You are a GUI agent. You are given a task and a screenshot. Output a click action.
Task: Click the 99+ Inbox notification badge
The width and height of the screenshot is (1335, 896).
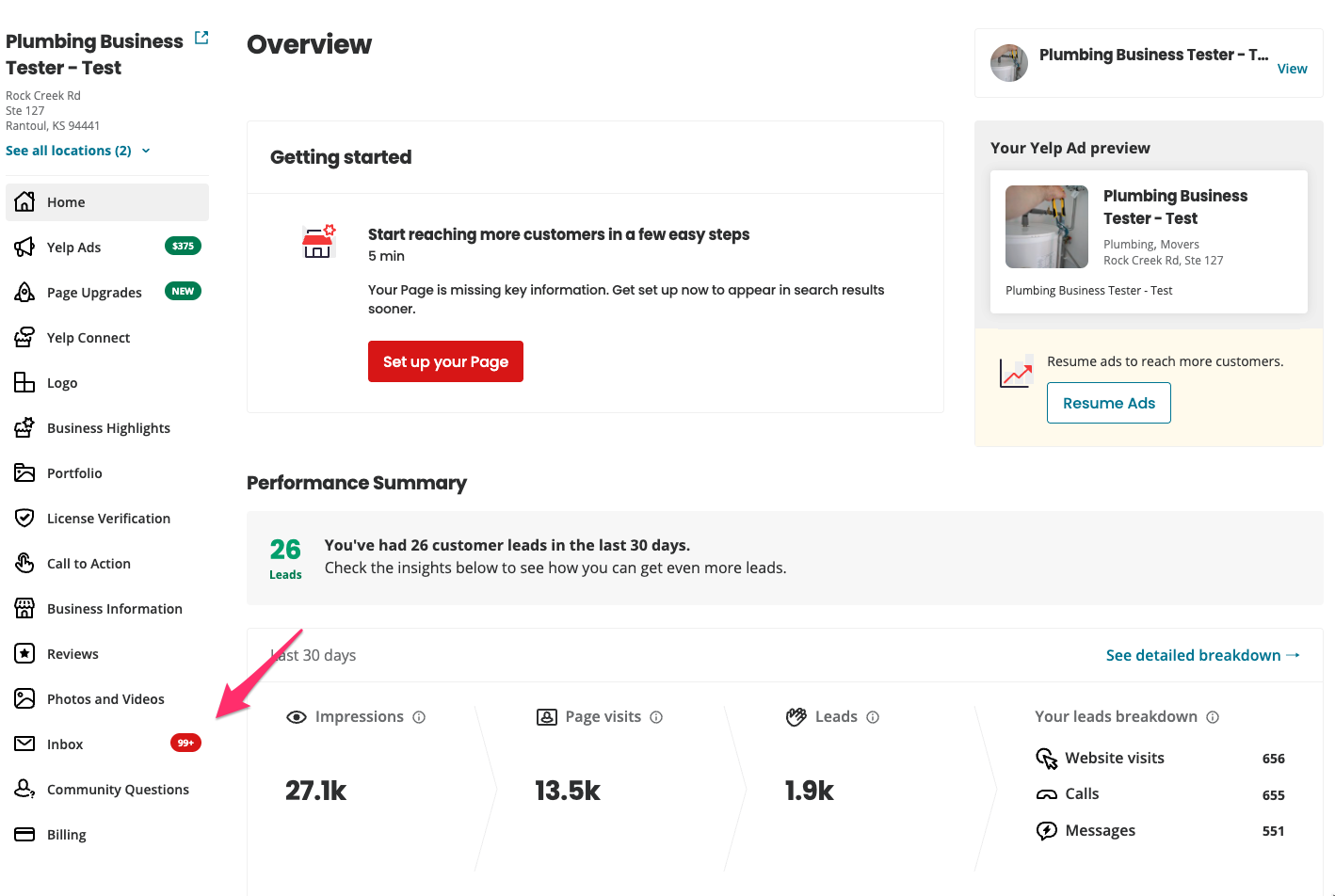click(x=185, y=744)
